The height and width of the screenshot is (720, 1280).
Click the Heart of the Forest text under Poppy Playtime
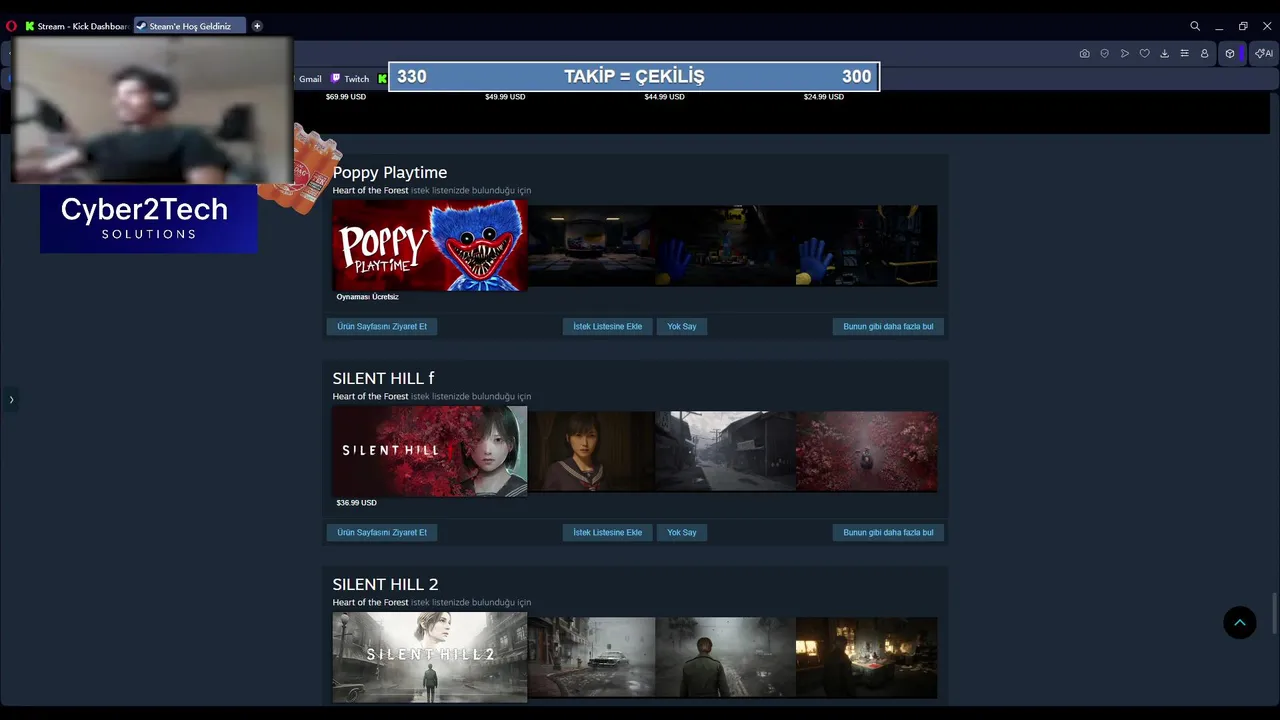[370, 190]
